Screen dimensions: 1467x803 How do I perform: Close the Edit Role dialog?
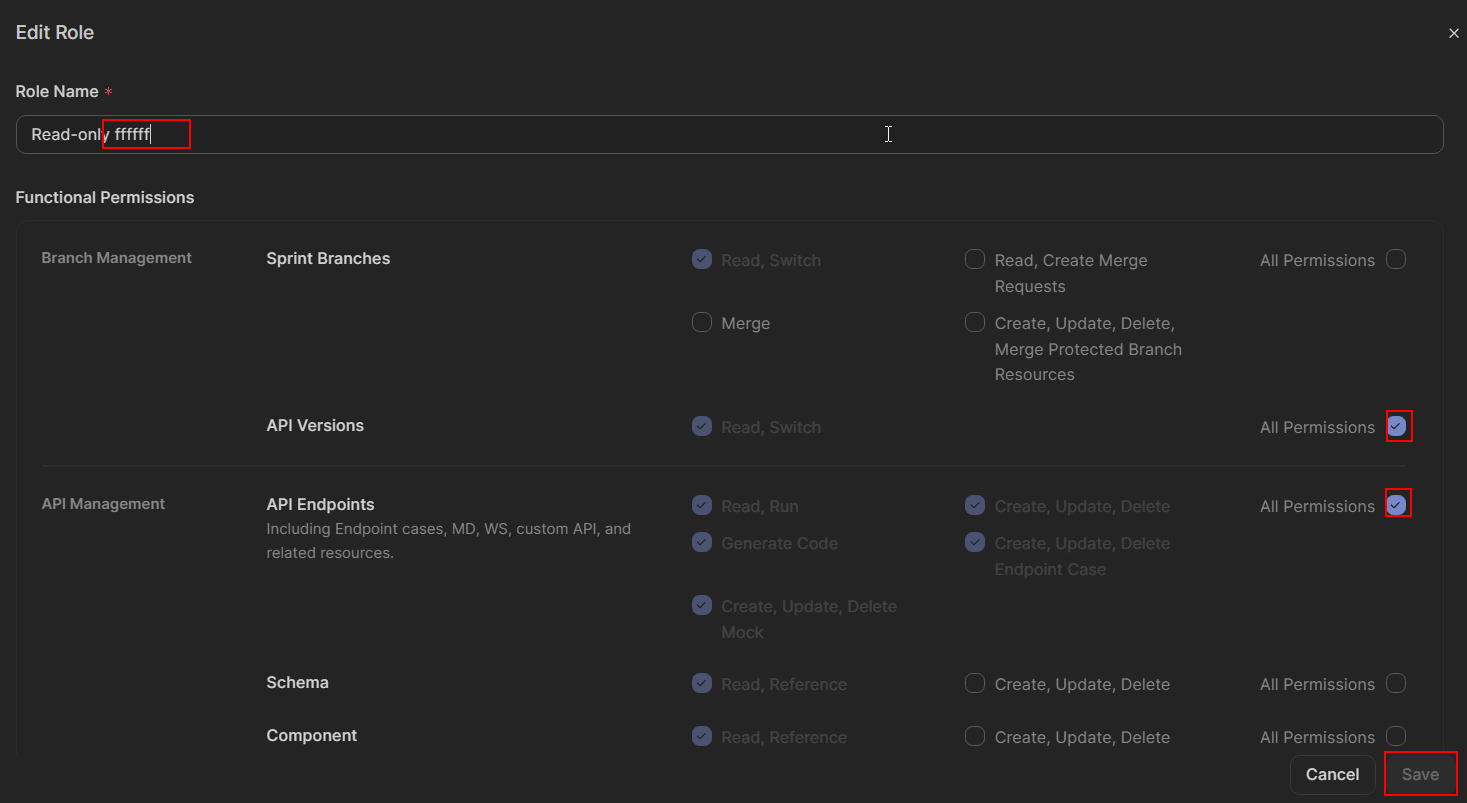point(1453,34)
